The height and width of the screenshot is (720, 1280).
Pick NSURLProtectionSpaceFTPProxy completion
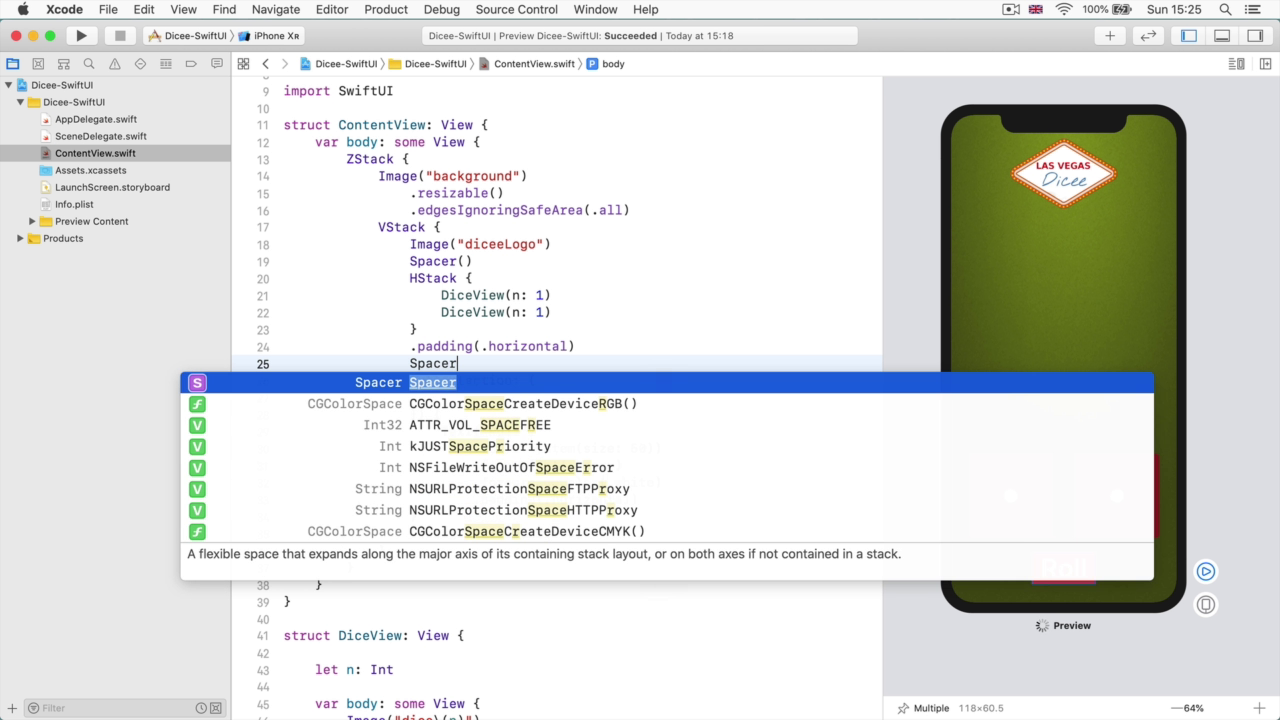[667, 489]
